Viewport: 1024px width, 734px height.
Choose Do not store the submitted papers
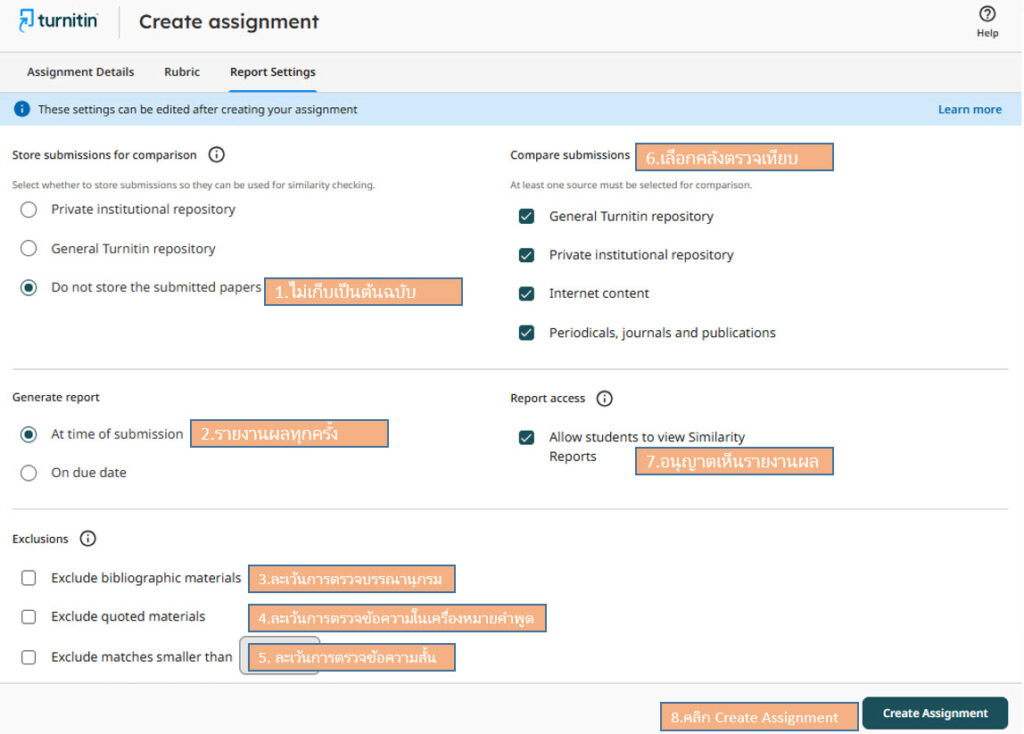pyautogui.click(x=29, y=288)
